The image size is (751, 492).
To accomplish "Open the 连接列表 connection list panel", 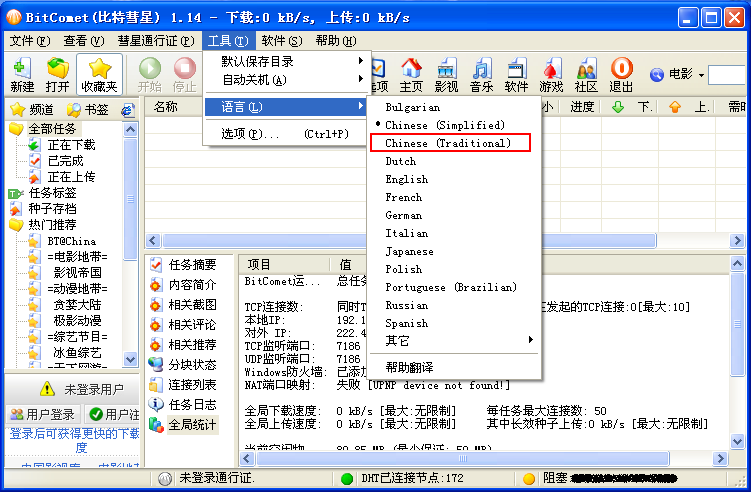I will [x=183, y=385].
